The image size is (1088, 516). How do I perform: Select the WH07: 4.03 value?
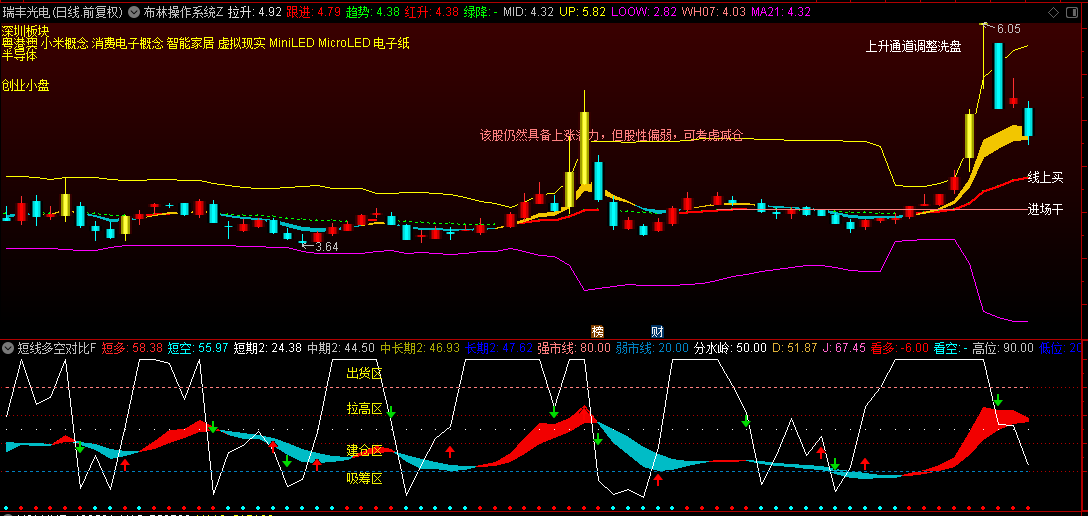(714, 12)
